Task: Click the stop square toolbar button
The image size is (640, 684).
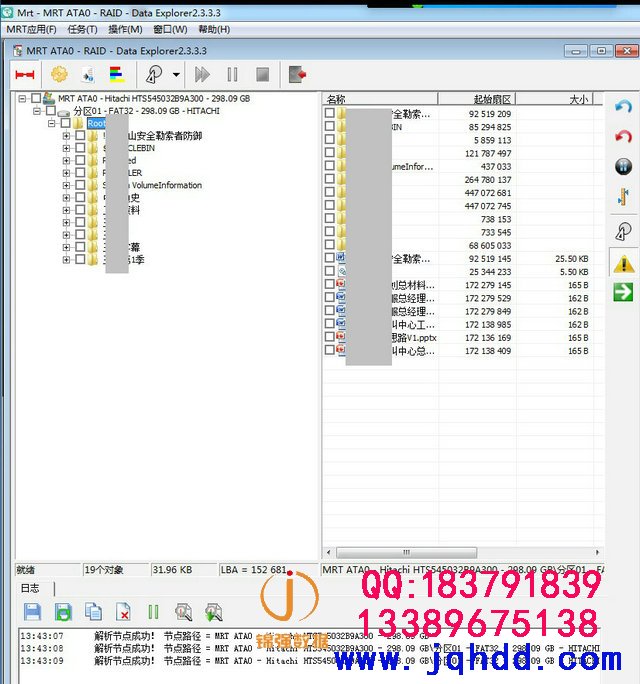Action: tap(262, 75)
